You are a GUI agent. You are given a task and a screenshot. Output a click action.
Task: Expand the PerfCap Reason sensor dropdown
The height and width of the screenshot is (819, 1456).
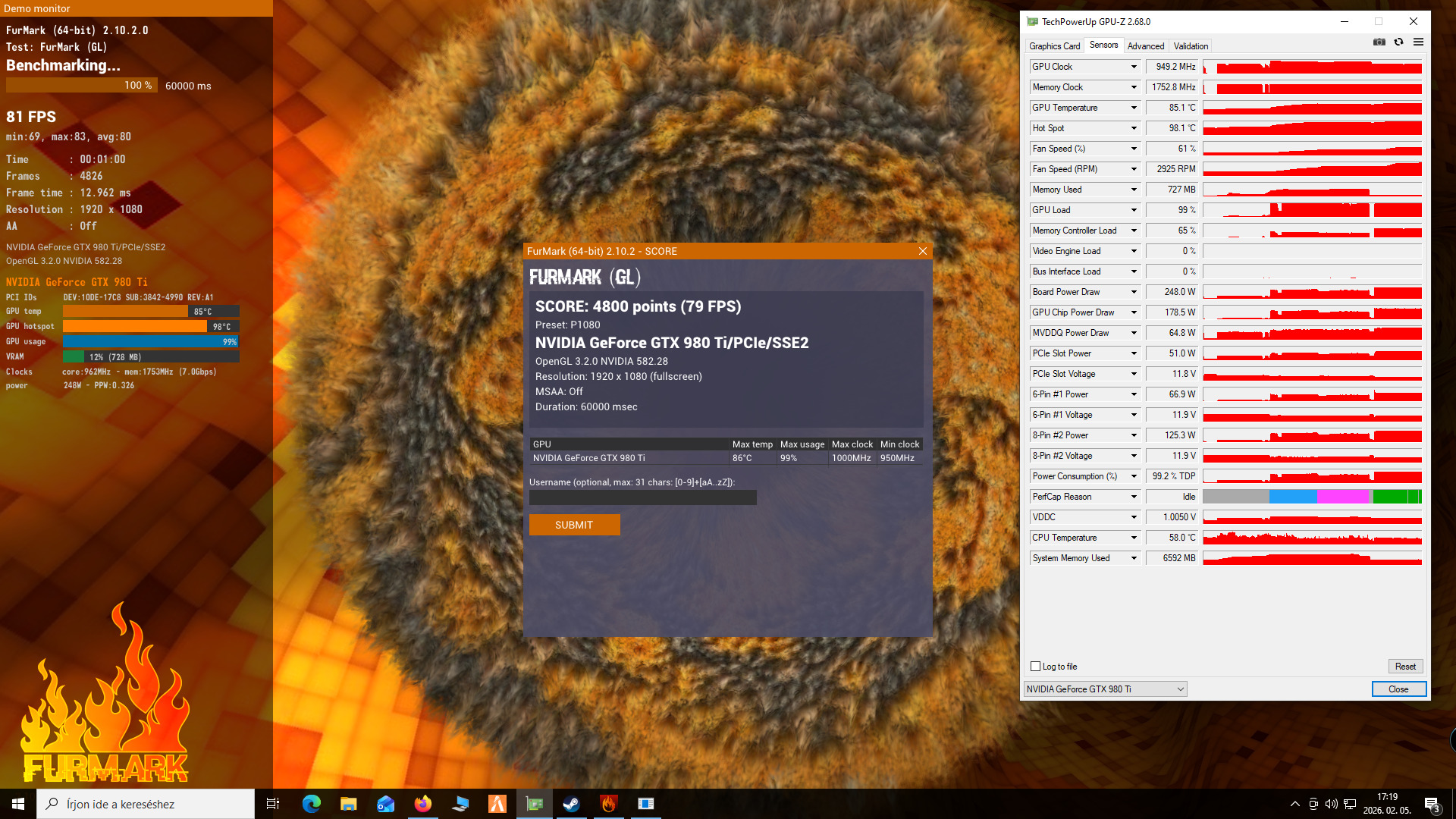(1134, 497)
